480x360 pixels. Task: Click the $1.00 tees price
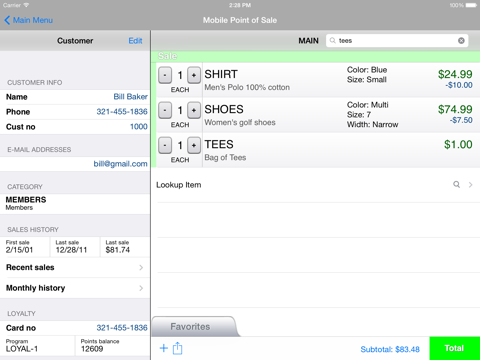[x=458, y=144]
